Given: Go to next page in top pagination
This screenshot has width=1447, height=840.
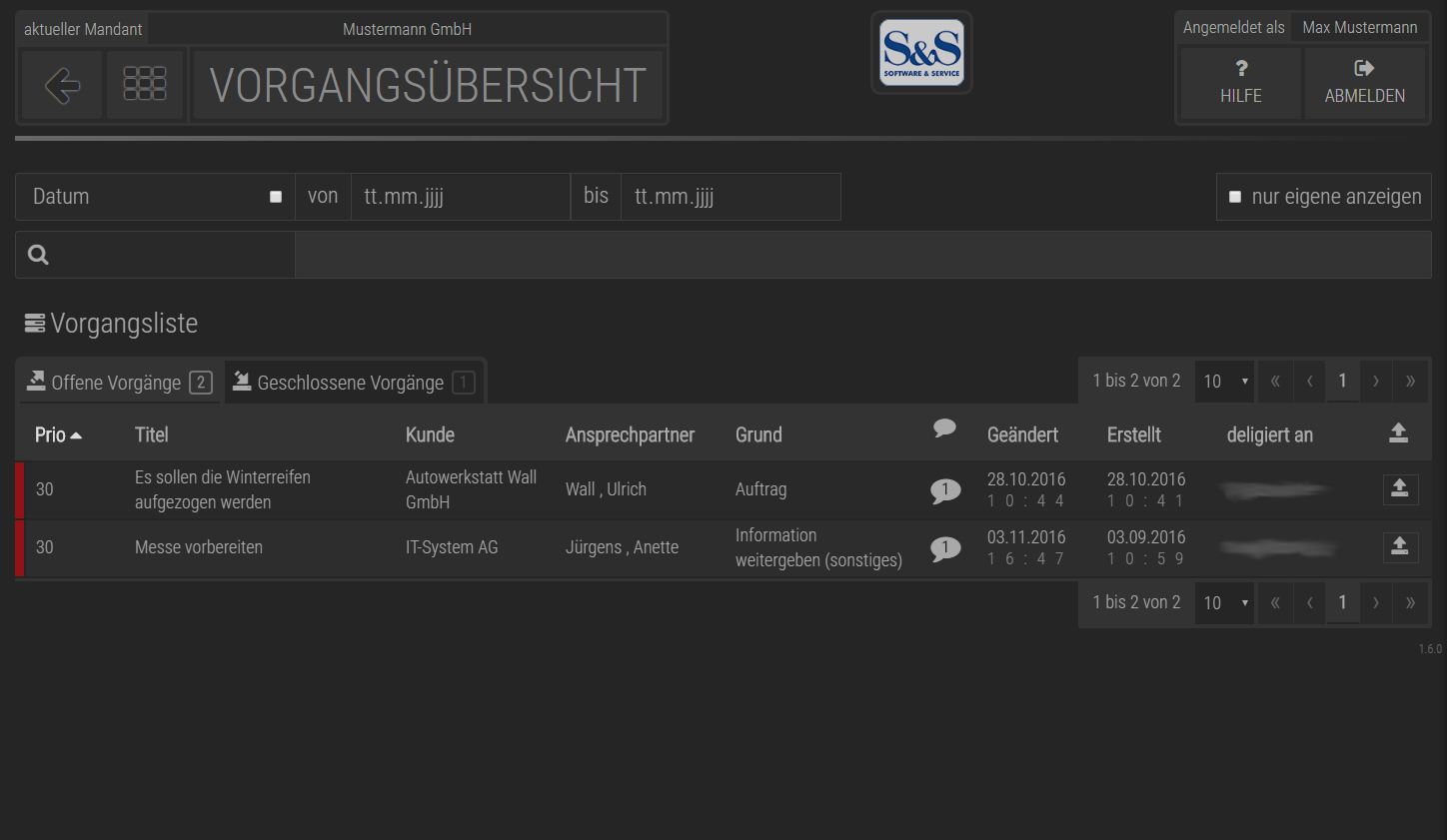Looking at the screenshot, I should point(1376,381).
